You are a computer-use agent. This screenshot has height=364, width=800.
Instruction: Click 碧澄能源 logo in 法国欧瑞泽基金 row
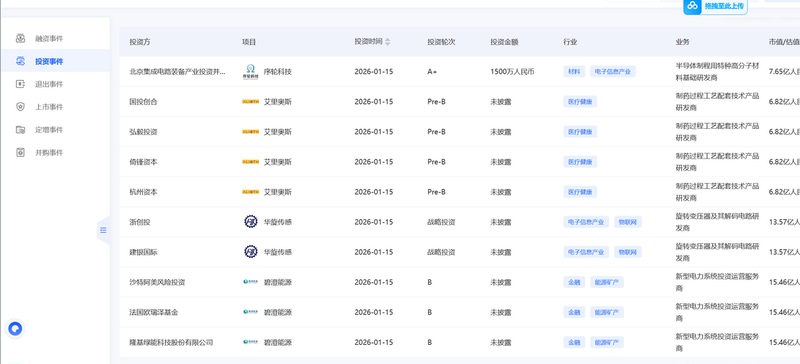(251, 312)
